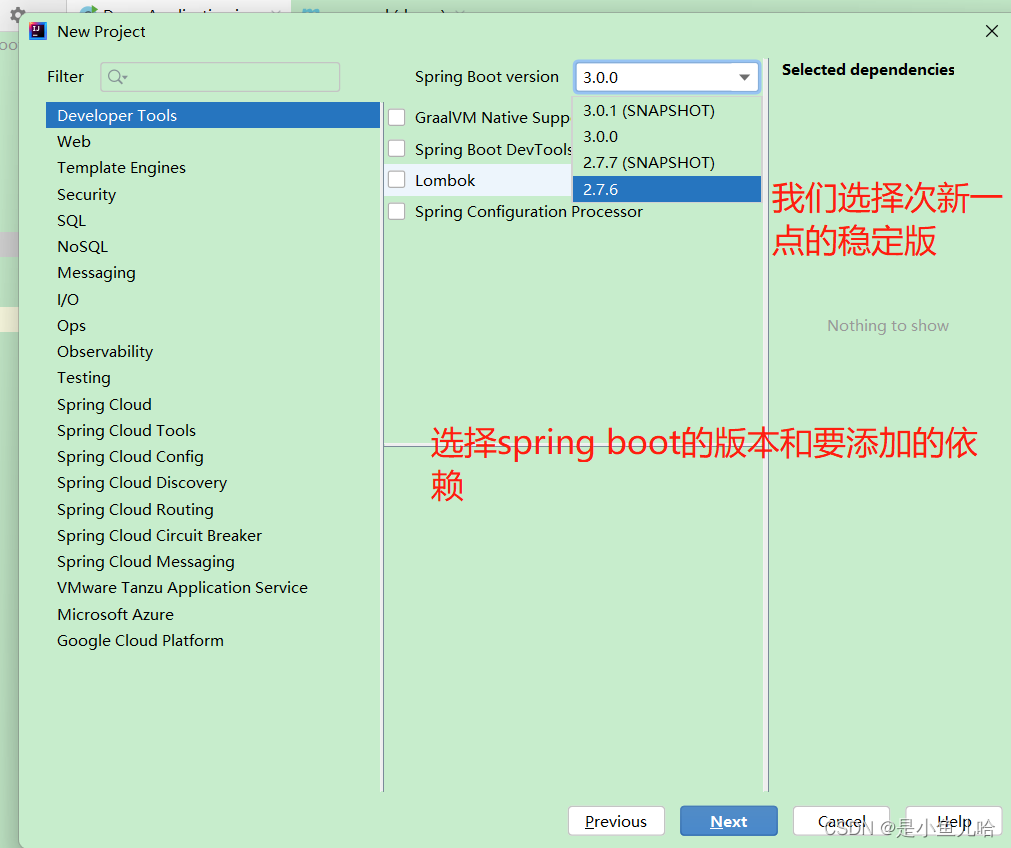The height and width of the screenshot is (848, 1011).
Task: Select the Security category
Action: pos(213,194)
